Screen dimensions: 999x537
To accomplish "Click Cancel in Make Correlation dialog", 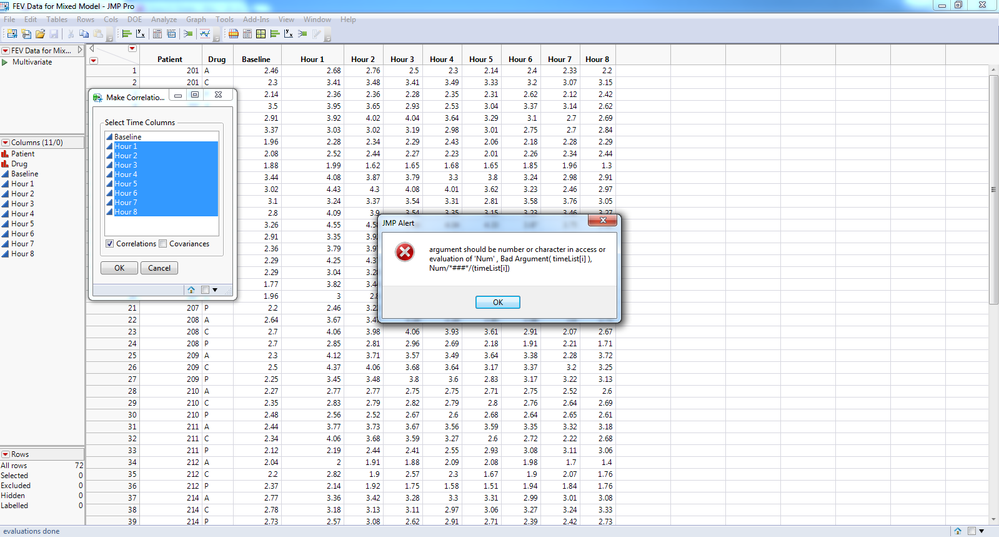I will 159,268.
